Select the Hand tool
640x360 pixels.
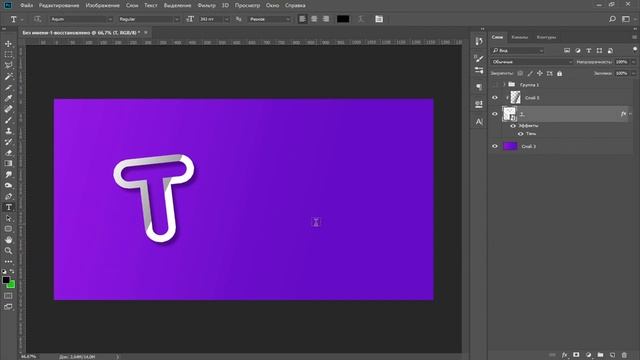[x=8, y=240]
